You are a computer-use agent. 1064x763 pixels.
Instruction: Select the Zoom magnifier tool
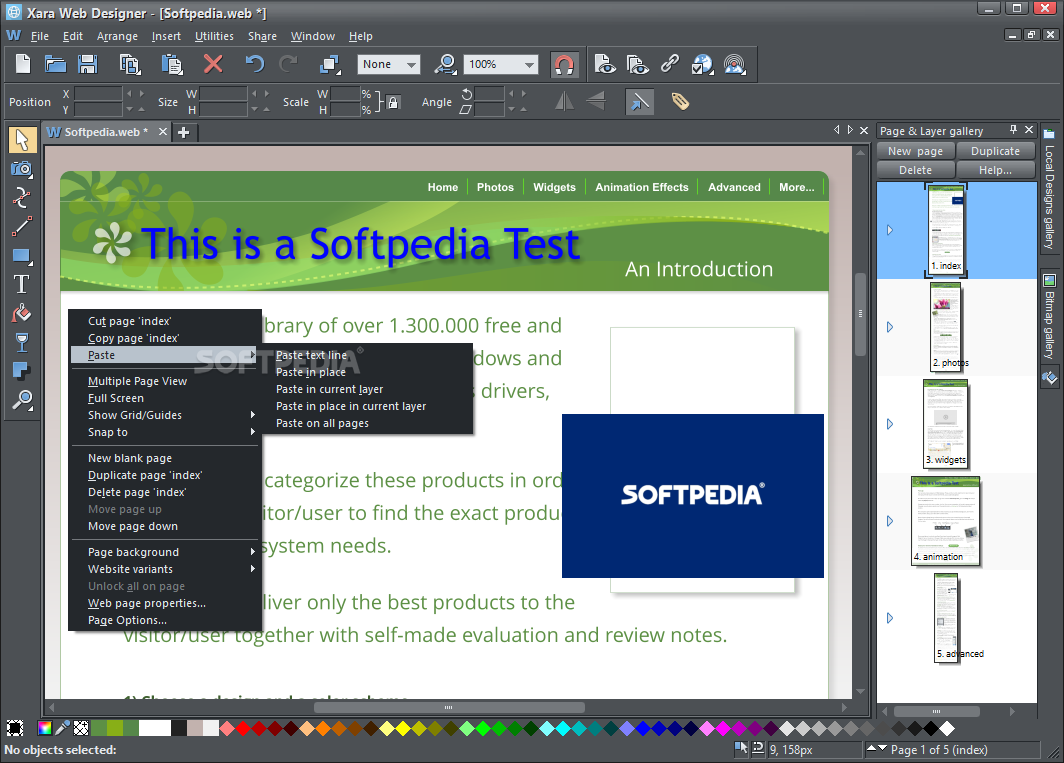click(x=22, y=400)
